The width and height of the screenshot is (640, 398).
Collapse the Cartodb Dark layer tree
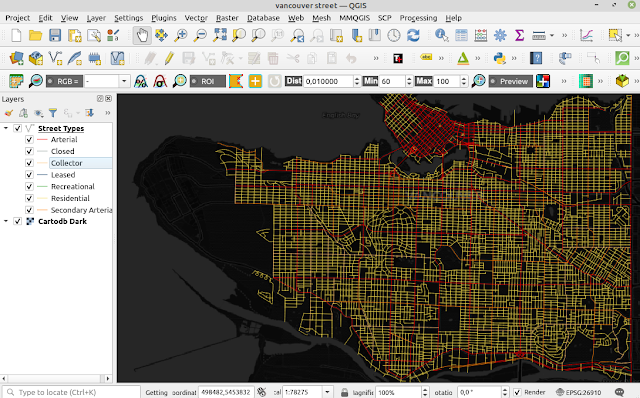(6, 221)
